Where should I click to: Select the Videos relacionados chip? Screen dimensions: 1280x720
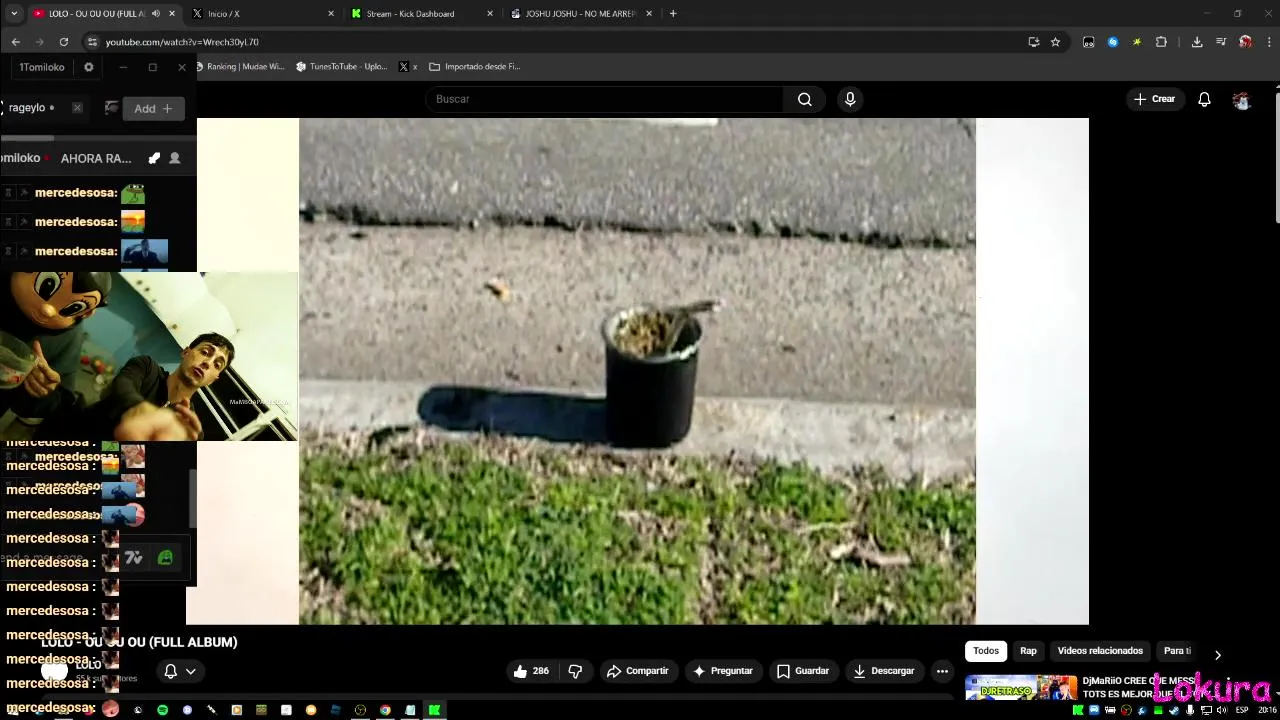click(x=1100, y=651)
